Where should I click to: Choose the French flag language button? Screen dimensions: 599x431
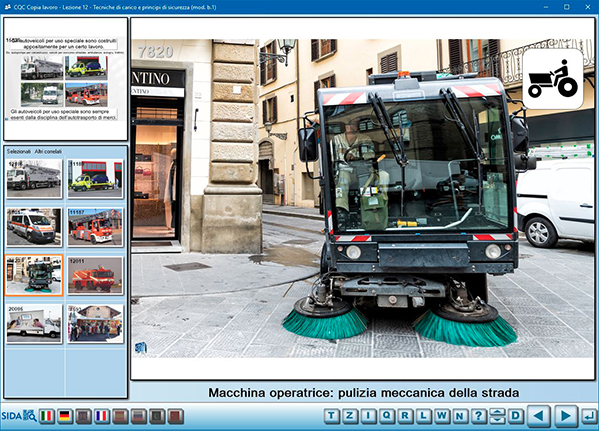tap(102, 416)
